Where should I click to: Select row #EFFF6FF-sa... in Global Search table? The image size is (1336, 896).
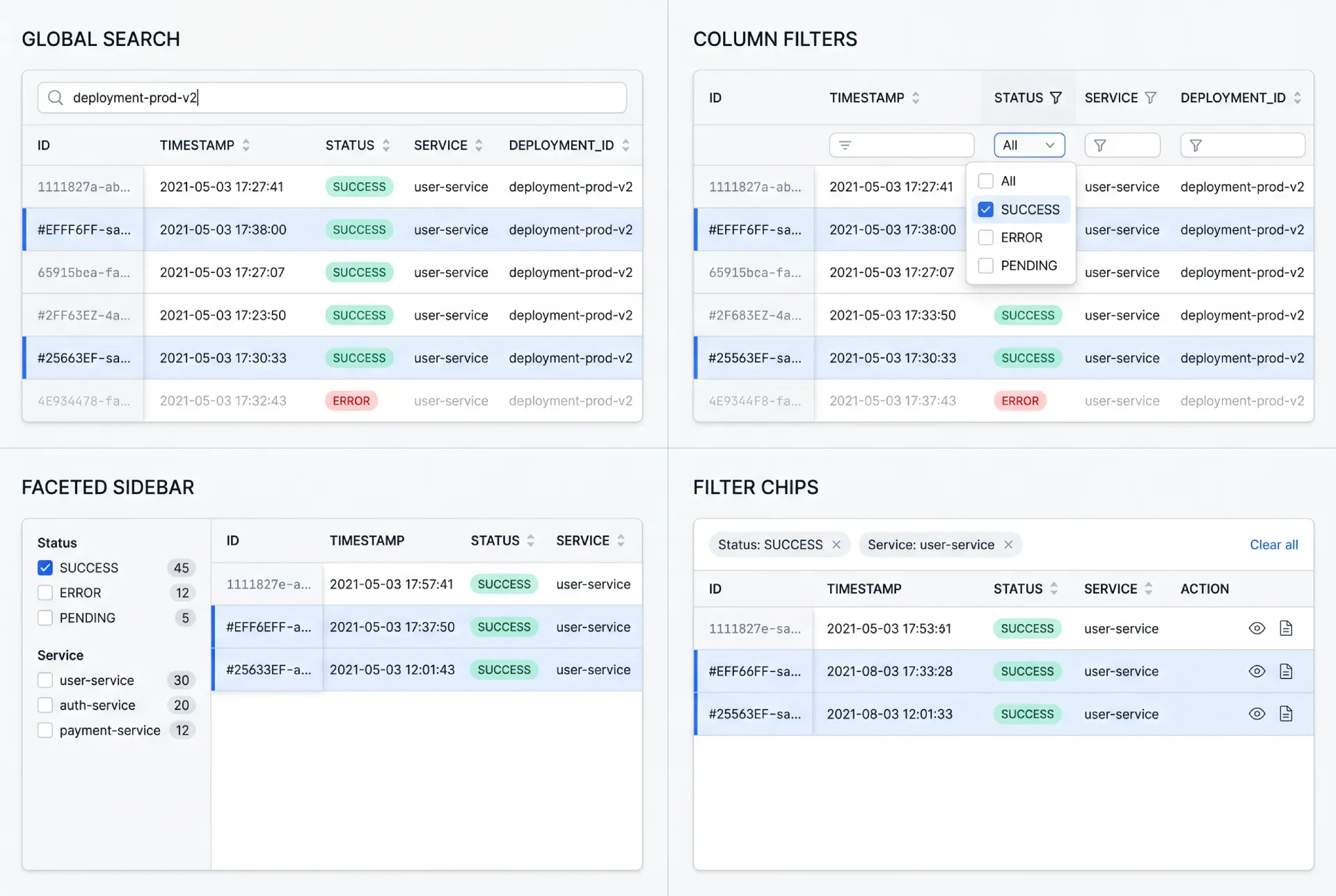click(x=332, y=230)
